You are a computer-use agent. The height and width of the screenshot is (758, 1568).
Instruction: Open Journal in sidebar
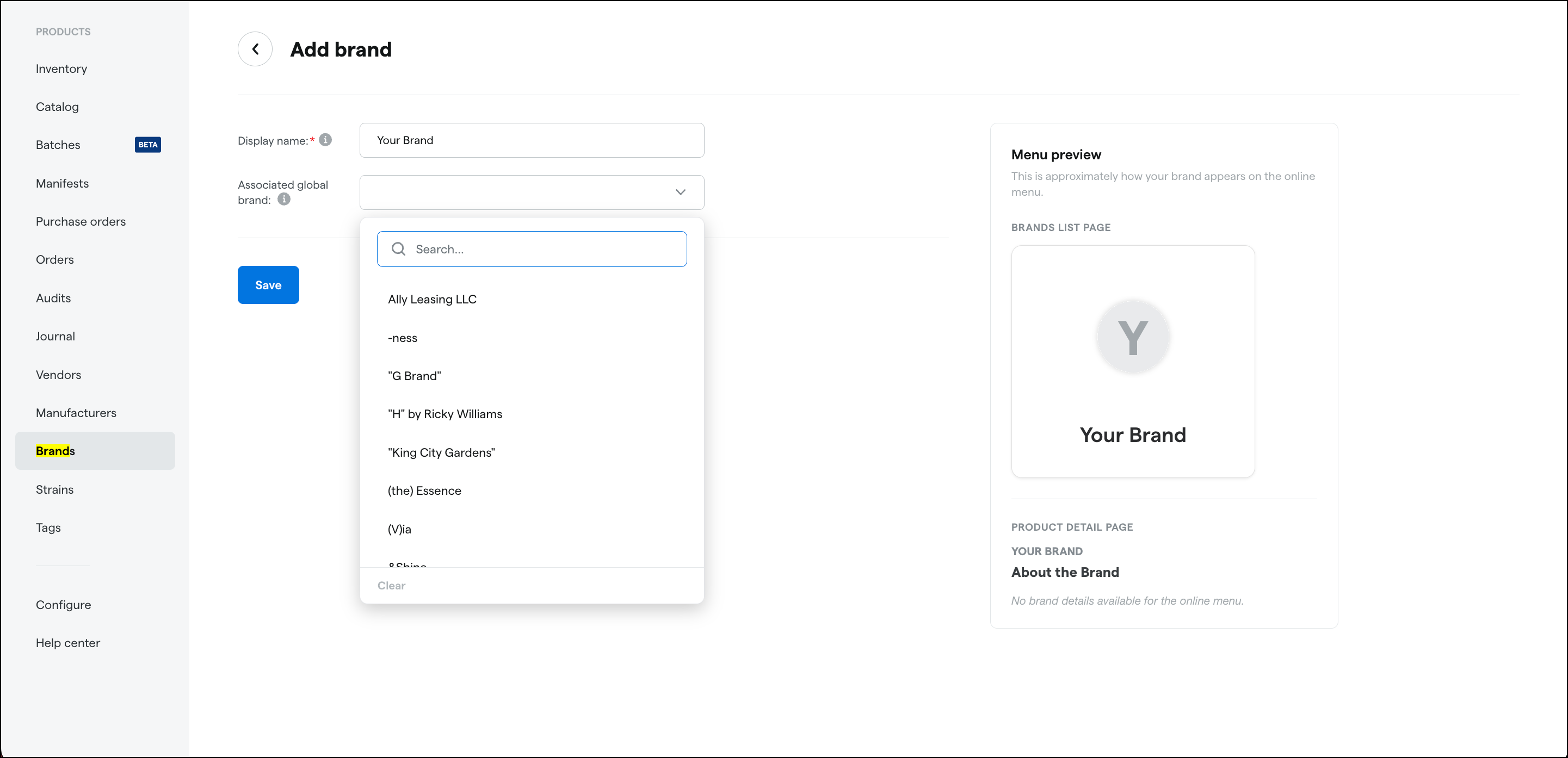click(55, 337)
